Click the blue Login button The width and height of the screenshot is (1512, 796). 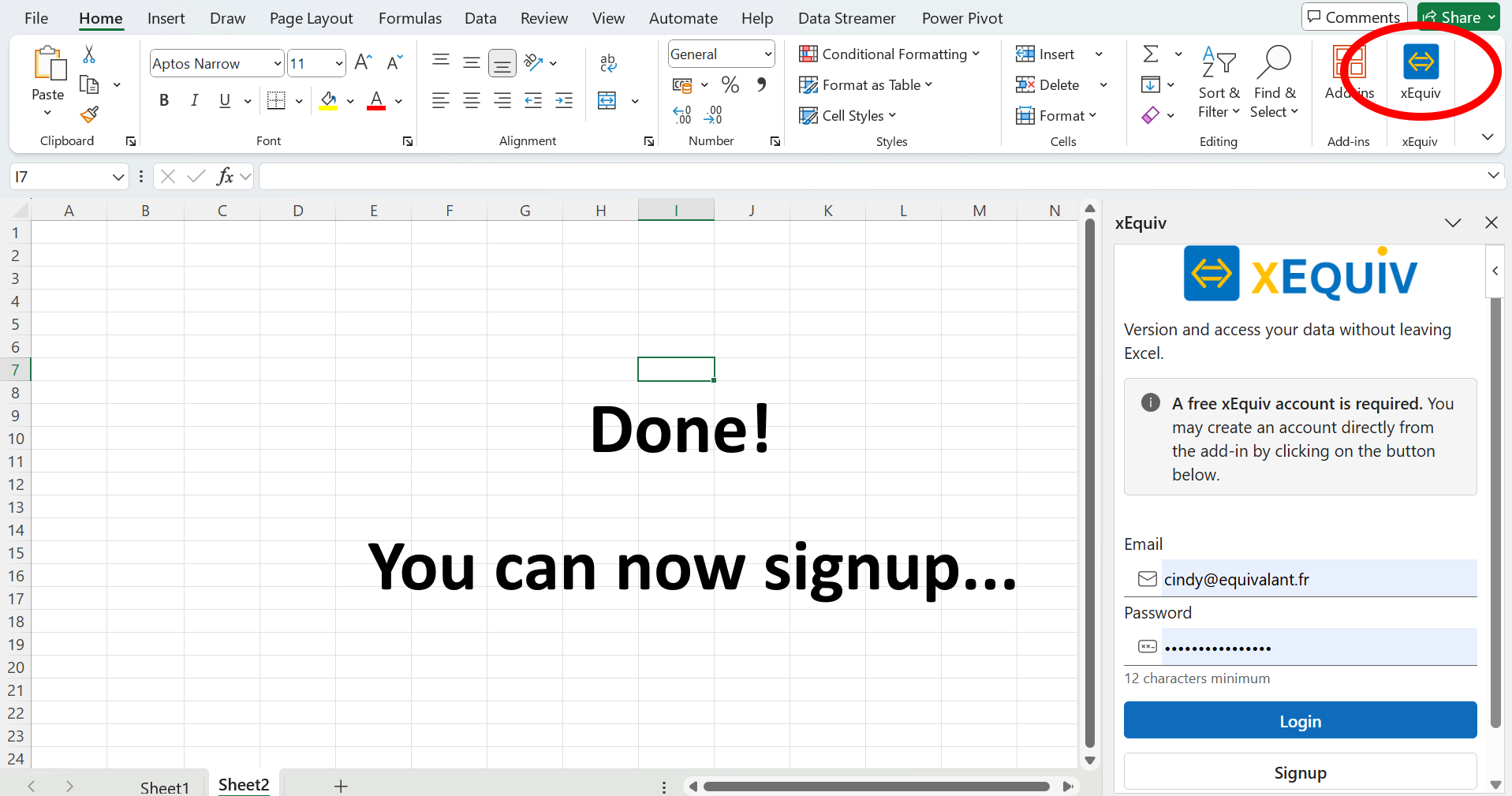click(x=1299, y=721)
